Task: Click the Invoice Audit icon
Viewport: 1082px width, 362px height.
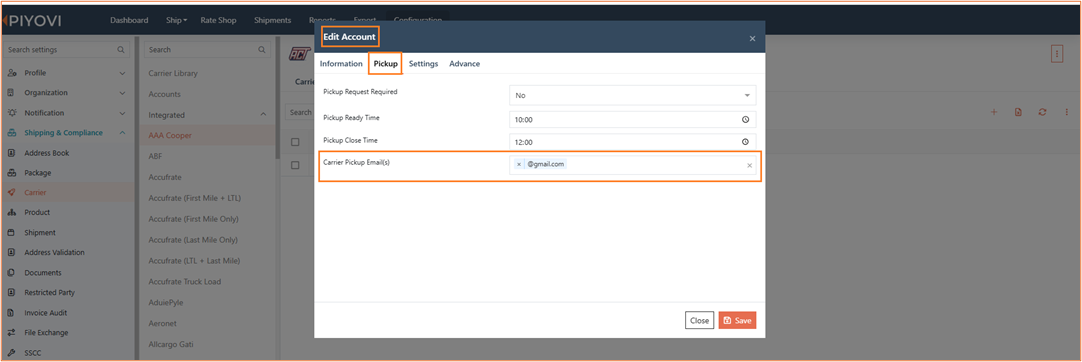Action: click(x=12, y=313)
